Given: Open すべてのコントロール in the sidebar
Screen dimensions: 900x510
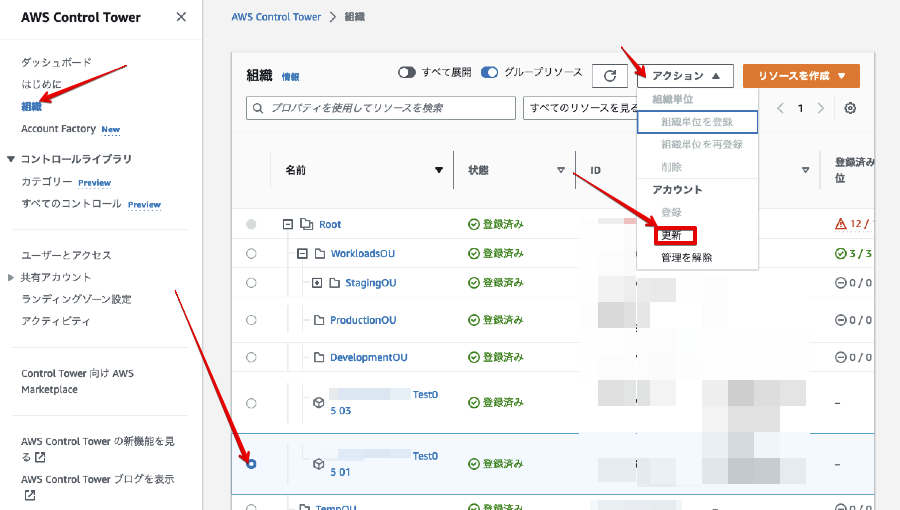Looking at the screenshot, I should pyautogui.click(x=71, y=204).
